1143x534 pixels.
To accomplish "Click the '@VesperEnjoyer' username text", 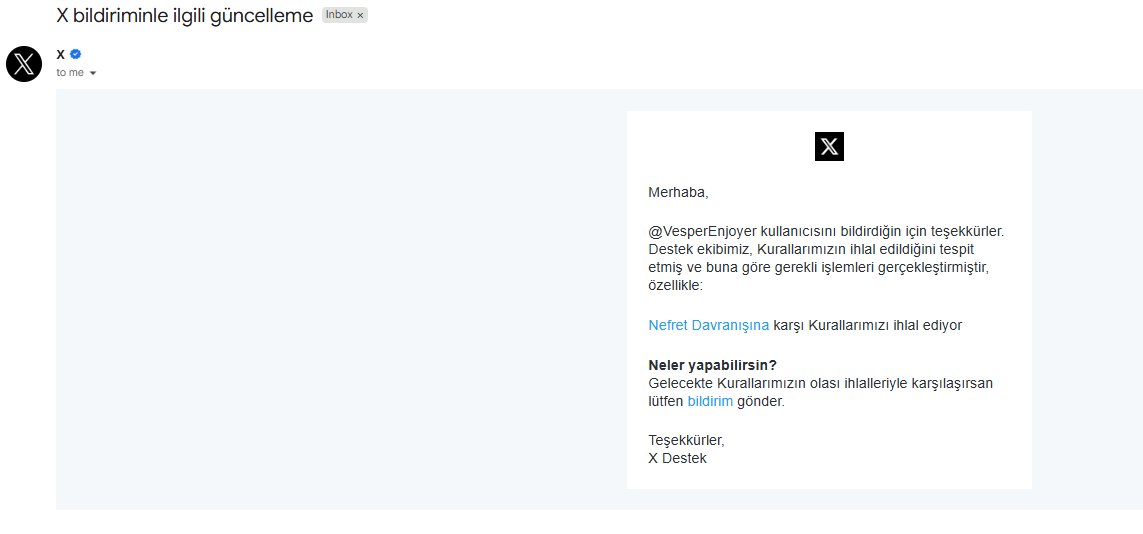I will tap(703, 232).
